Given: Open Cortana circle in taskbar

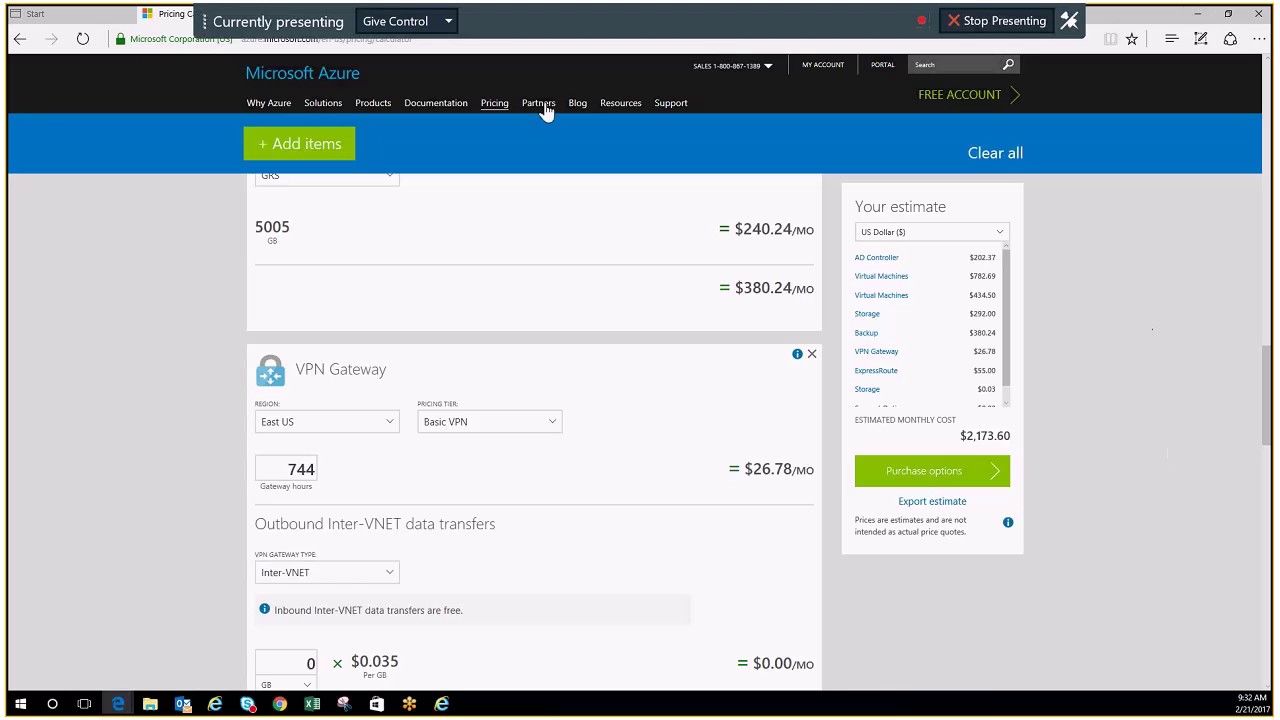Looking at the screenshot, I should [x=52, y=704].
